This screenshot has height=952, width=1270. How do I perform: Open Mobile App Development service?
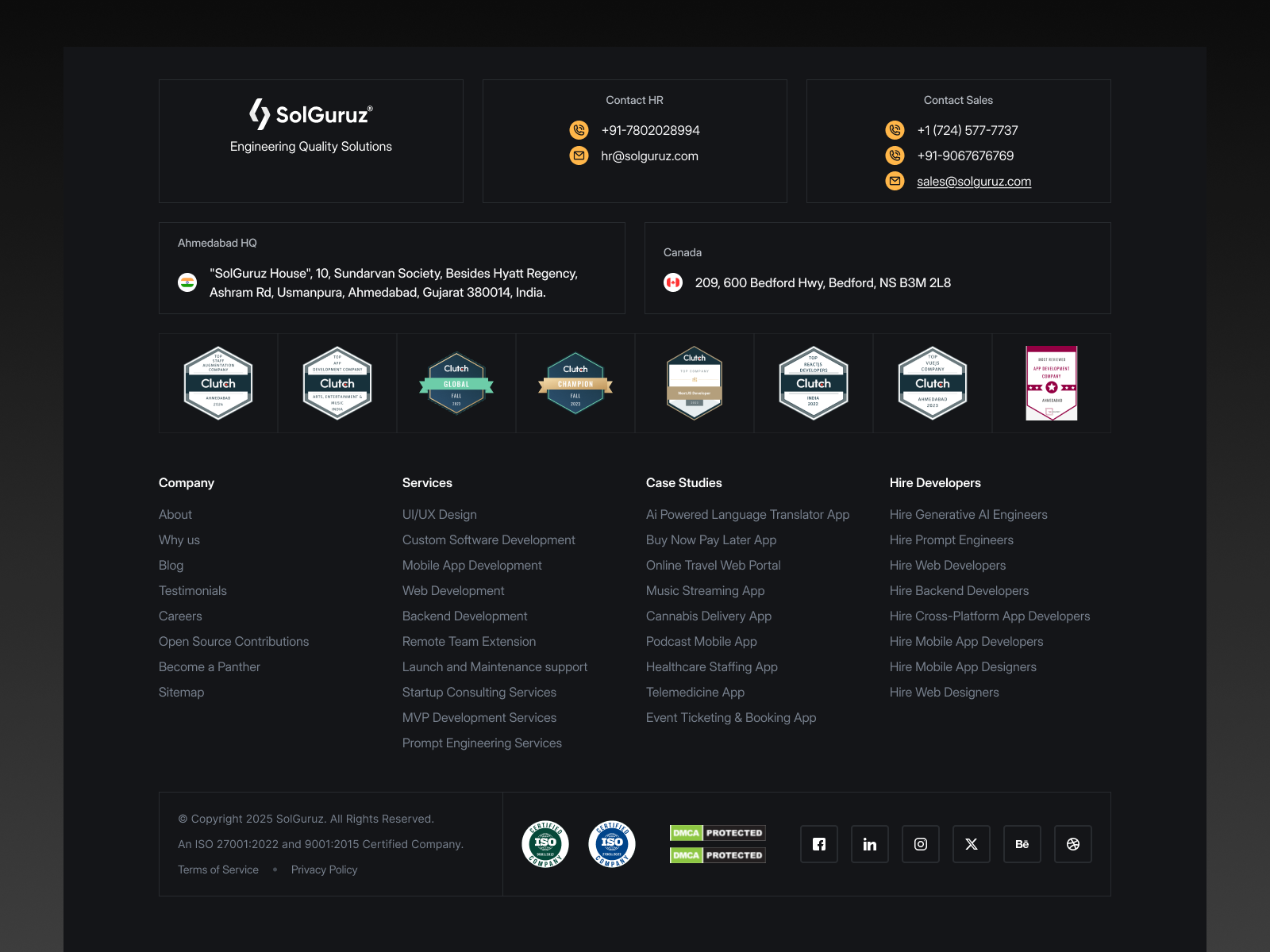click(x=472, y=566)
